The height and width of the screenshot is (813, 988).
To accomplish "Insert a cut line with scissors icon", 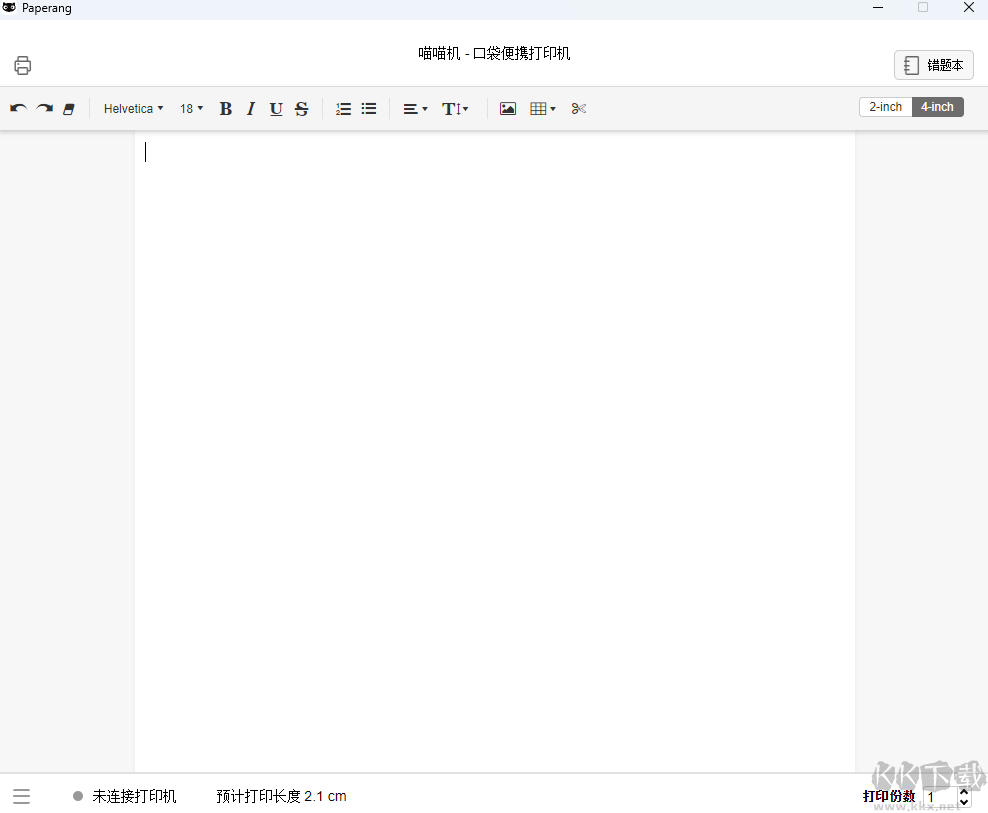I will (x=579, y=108).
